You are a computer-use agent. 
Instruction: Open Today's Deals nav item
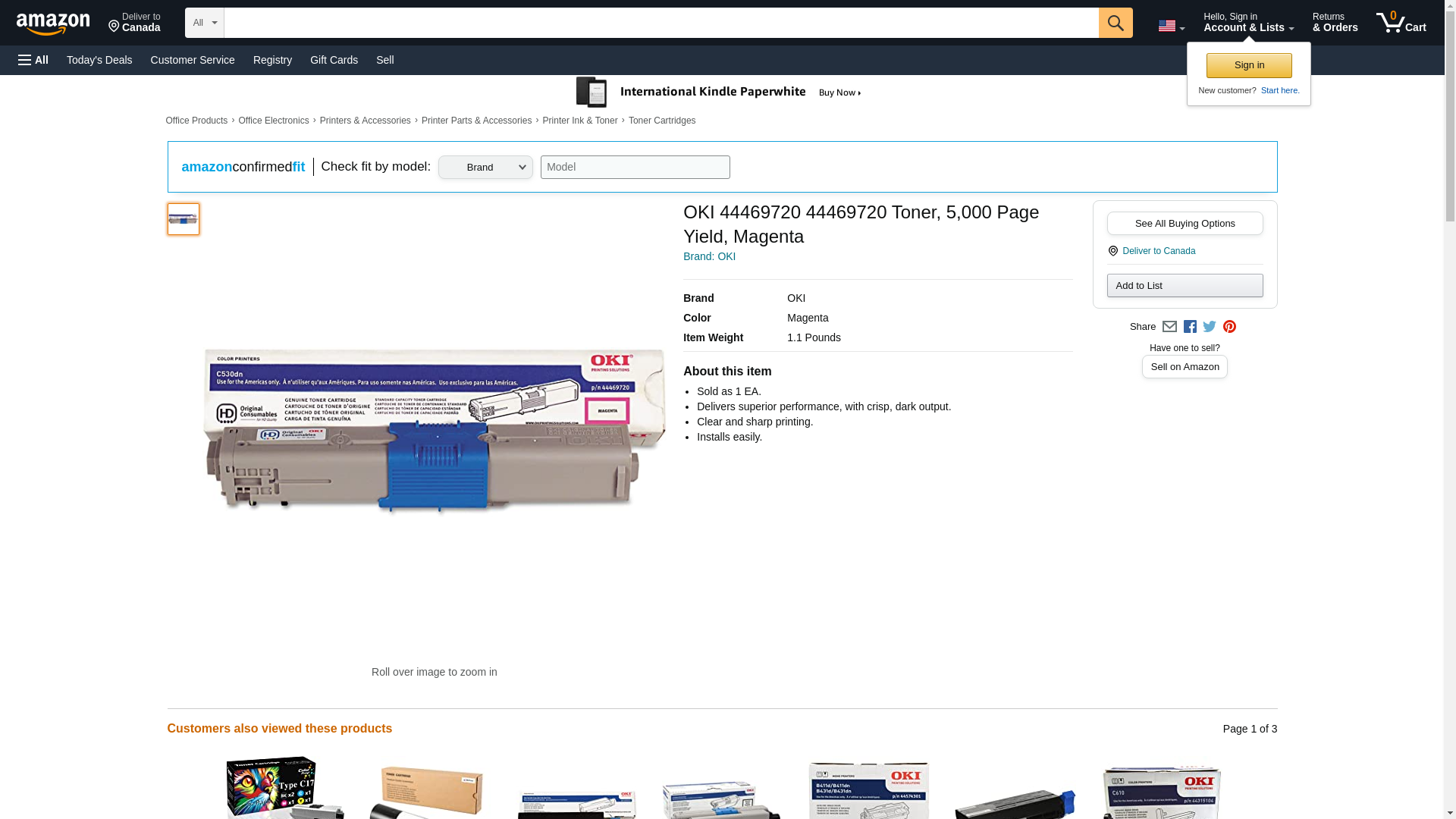[99, 60]
